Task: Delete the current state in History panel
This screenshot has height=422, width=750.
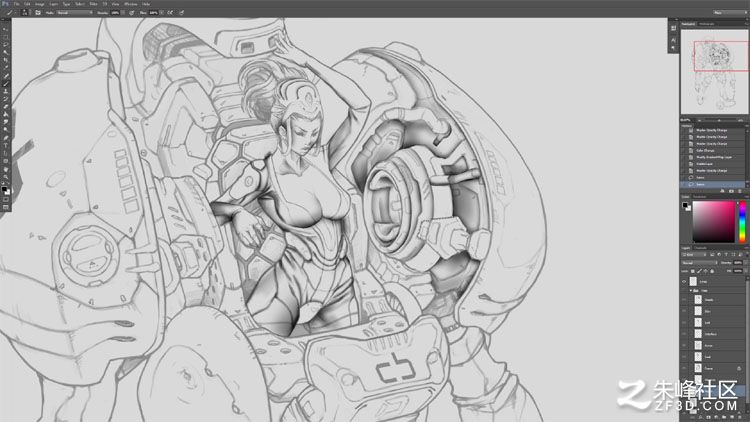Action: click(x=739, y=191)
